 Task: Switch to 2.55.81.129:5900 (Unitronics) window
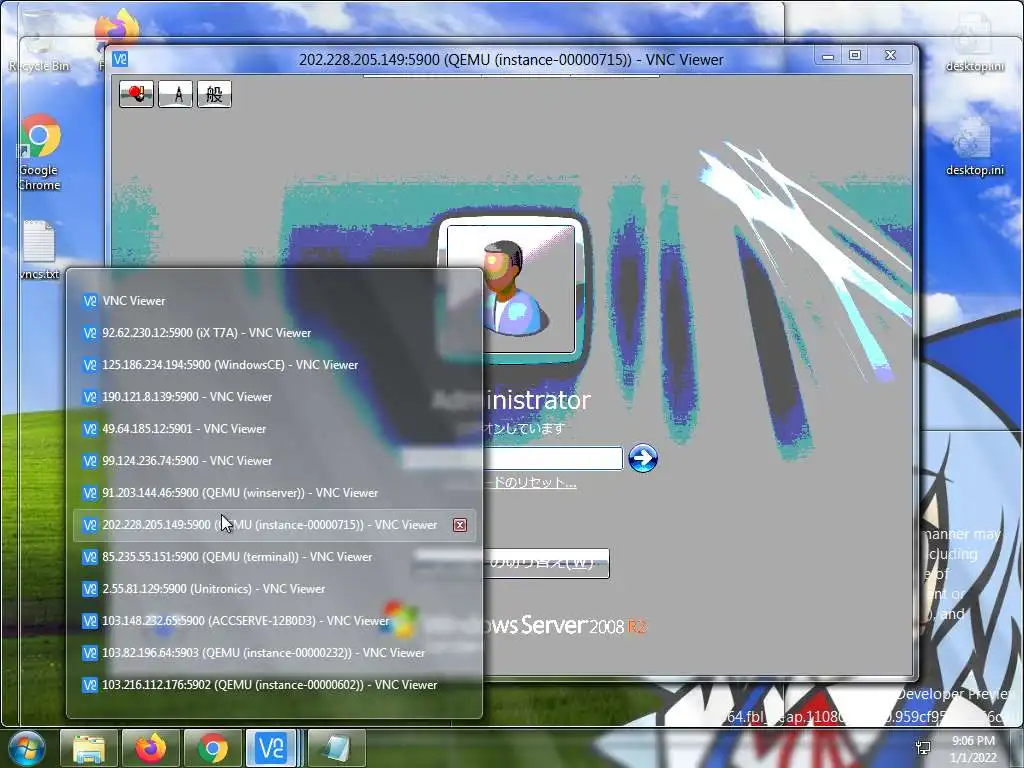(x=274, y=589)
